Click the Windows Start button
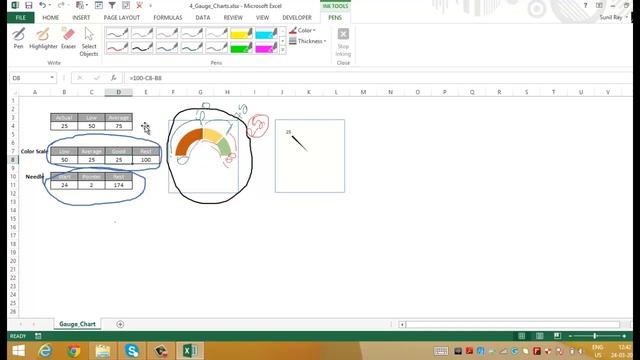Viewport: 640px width, 360px height. point(18,351)
